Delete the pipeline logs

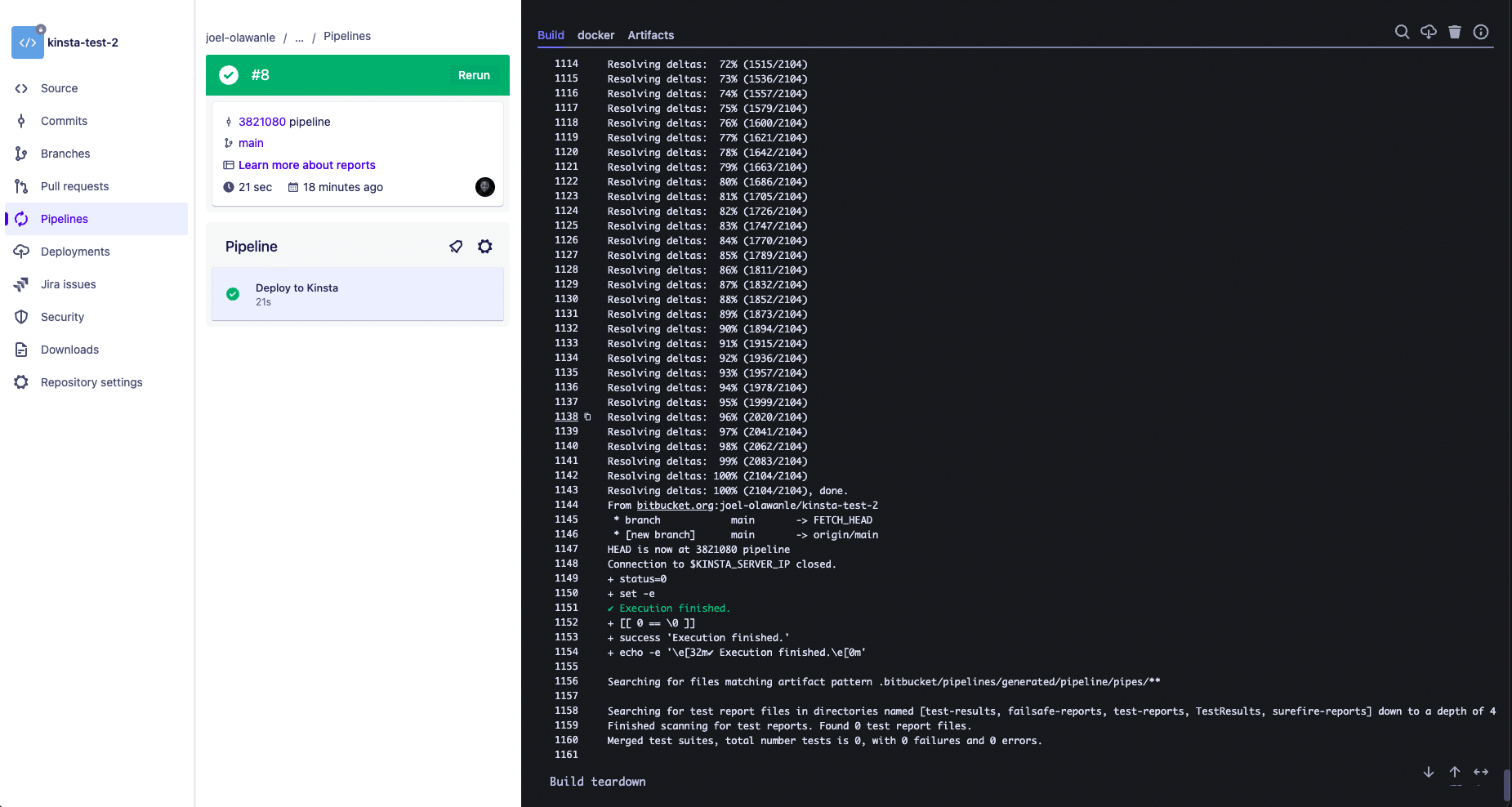point(1455,32)
